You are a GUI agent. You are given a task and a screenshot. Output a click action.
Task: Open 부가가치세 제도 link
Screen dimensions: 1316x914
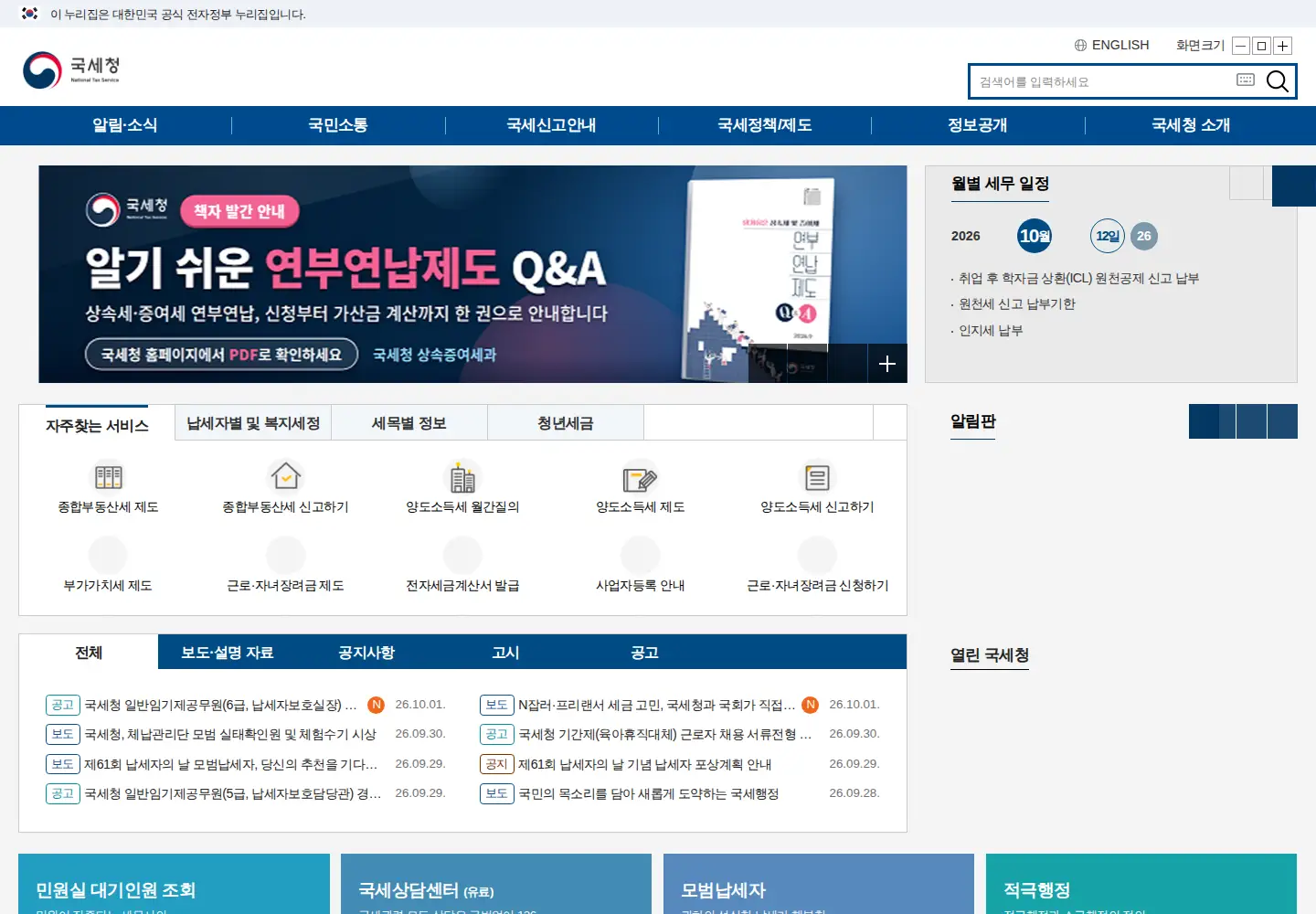pos(108,585)
